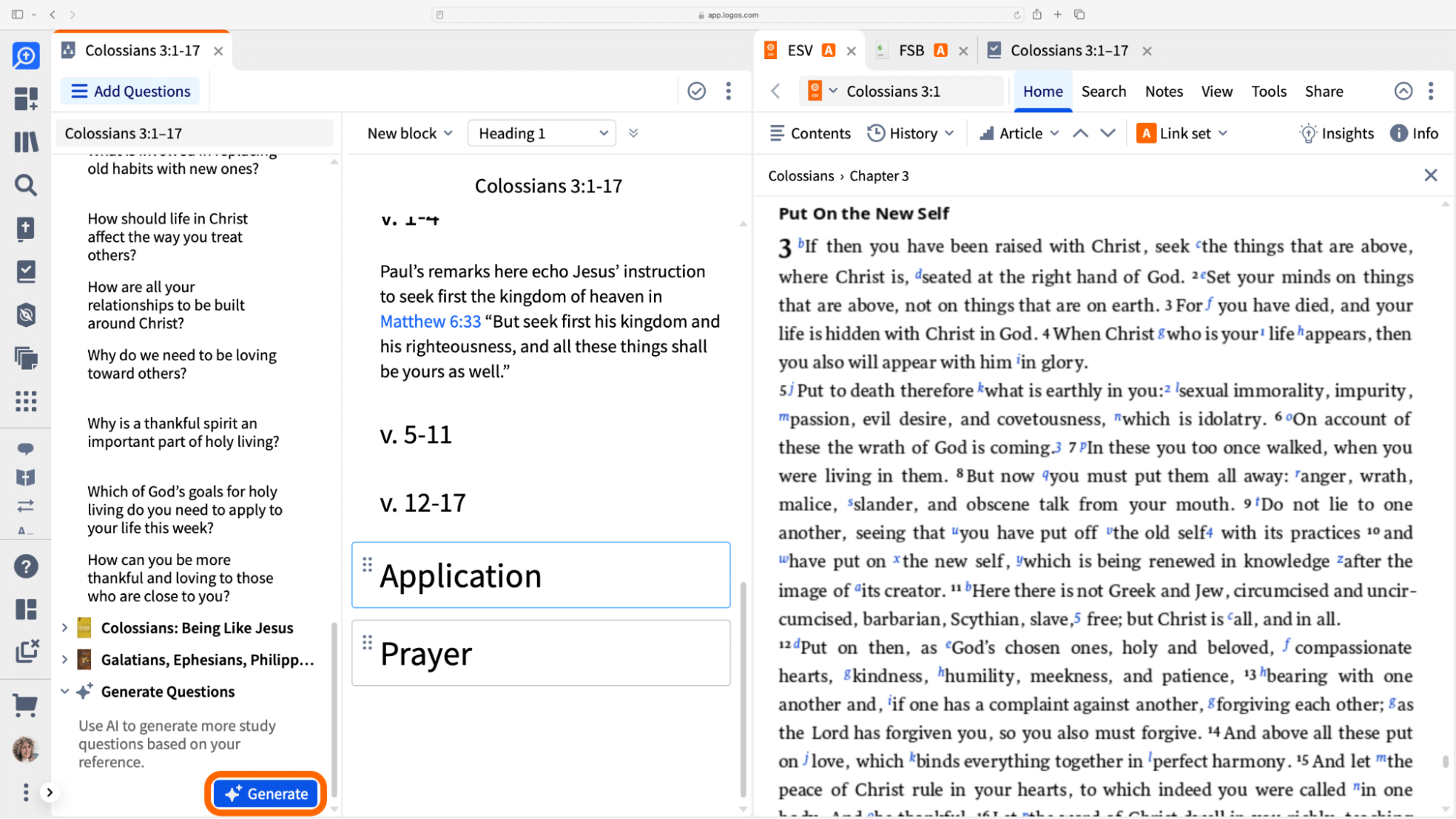This screenshot has height=819, width=1456.
Task: Open the History dropdown
Action: (910, 133)
